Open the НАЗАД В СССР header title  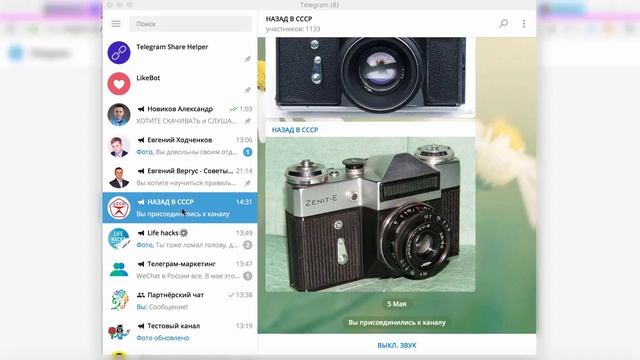(289, 19)
